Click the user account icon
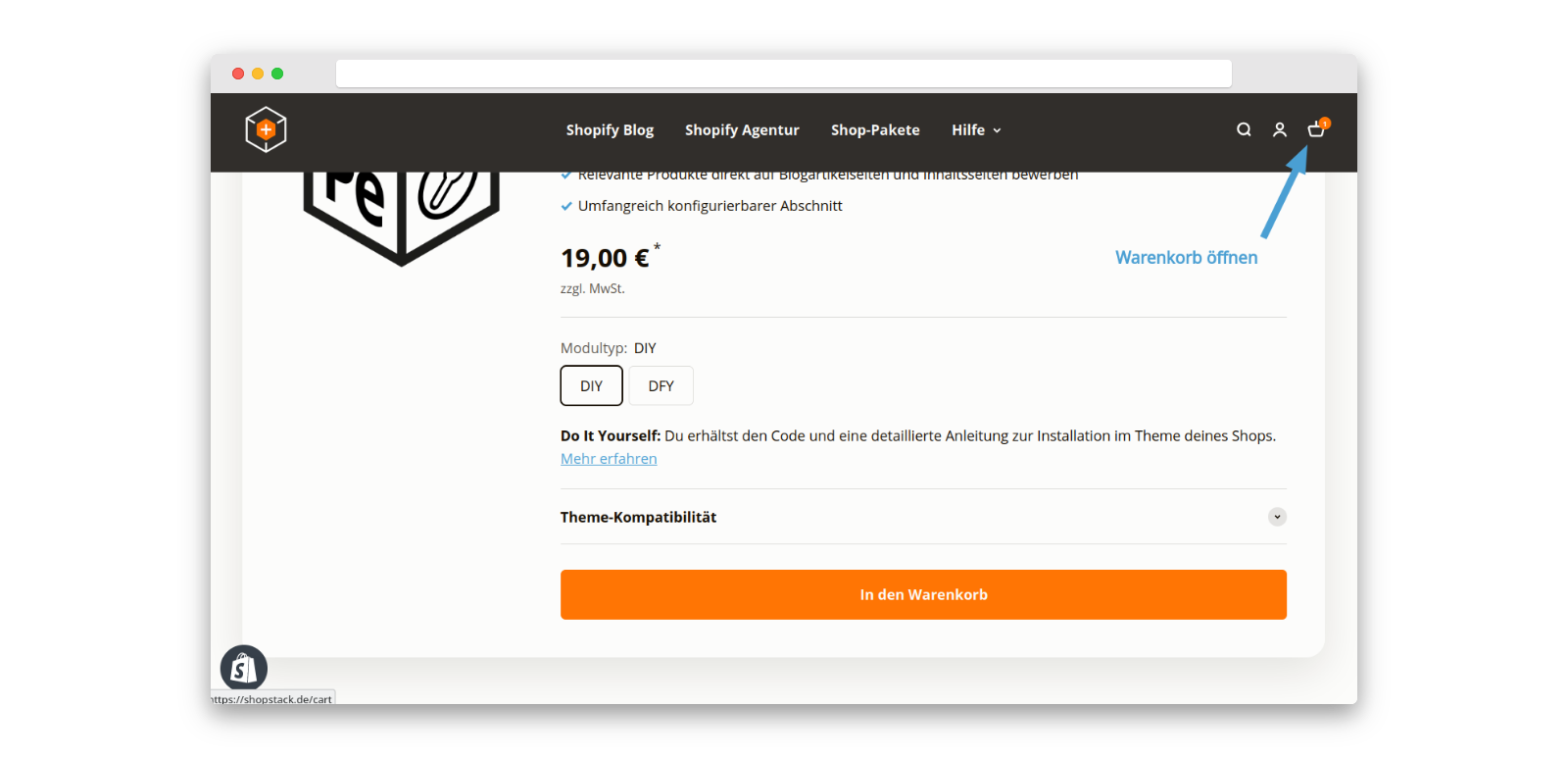The width and height of the screenshot is (1568, 758). tap(1280, 129)
